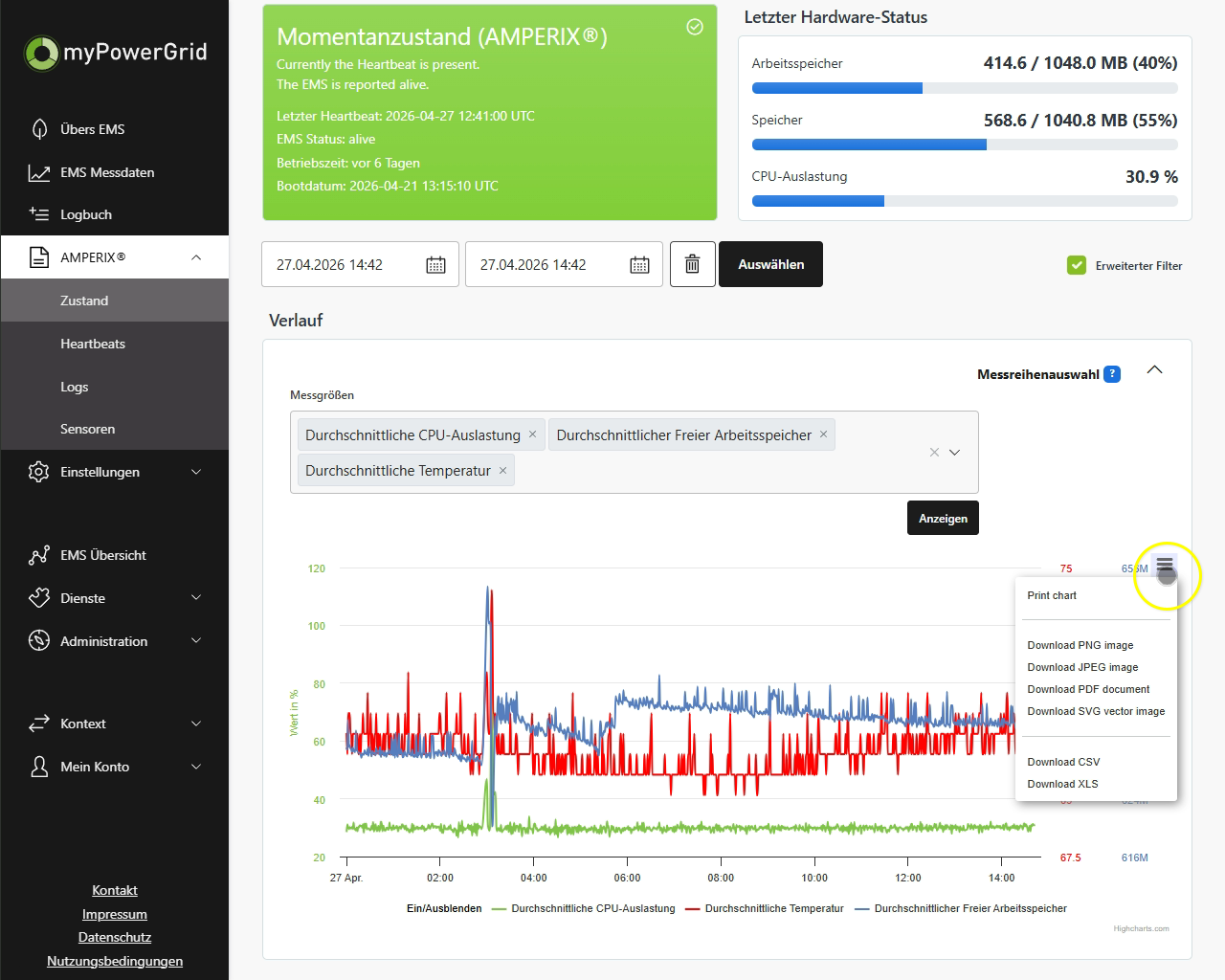Collapse the AMPERIX sidebar section
The width and height of the screenshot is (1225, 980).
(x=196, y=257)
